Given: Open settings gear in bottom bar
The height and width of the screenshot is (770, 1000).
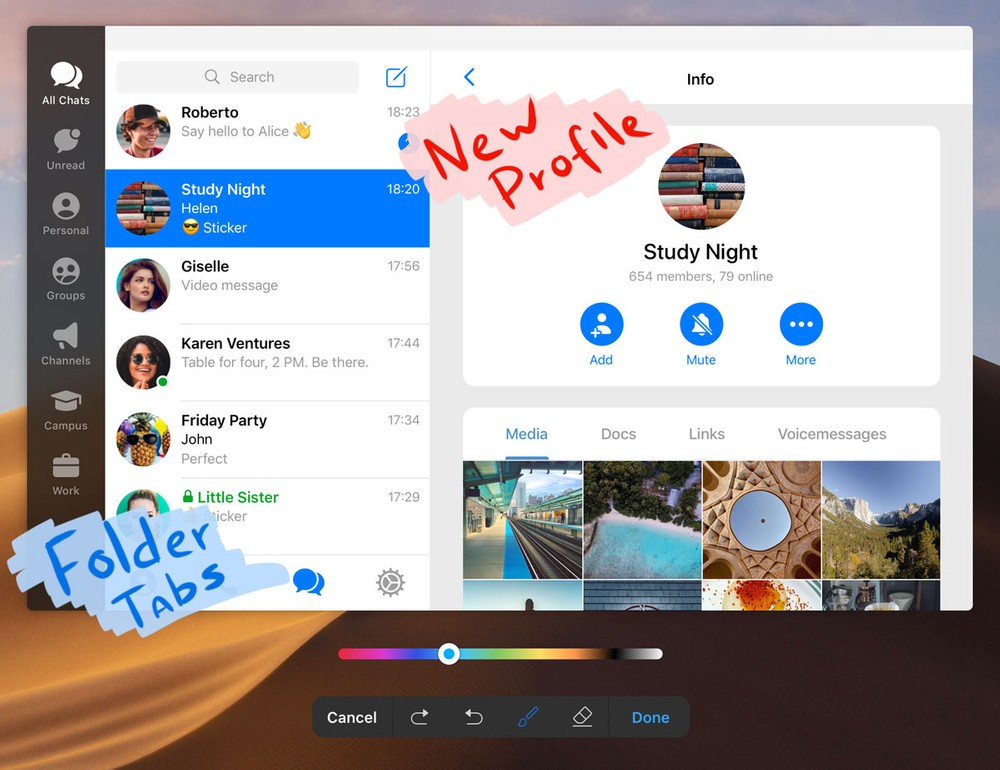Looking at the screenshot, I should pos(390,582).
